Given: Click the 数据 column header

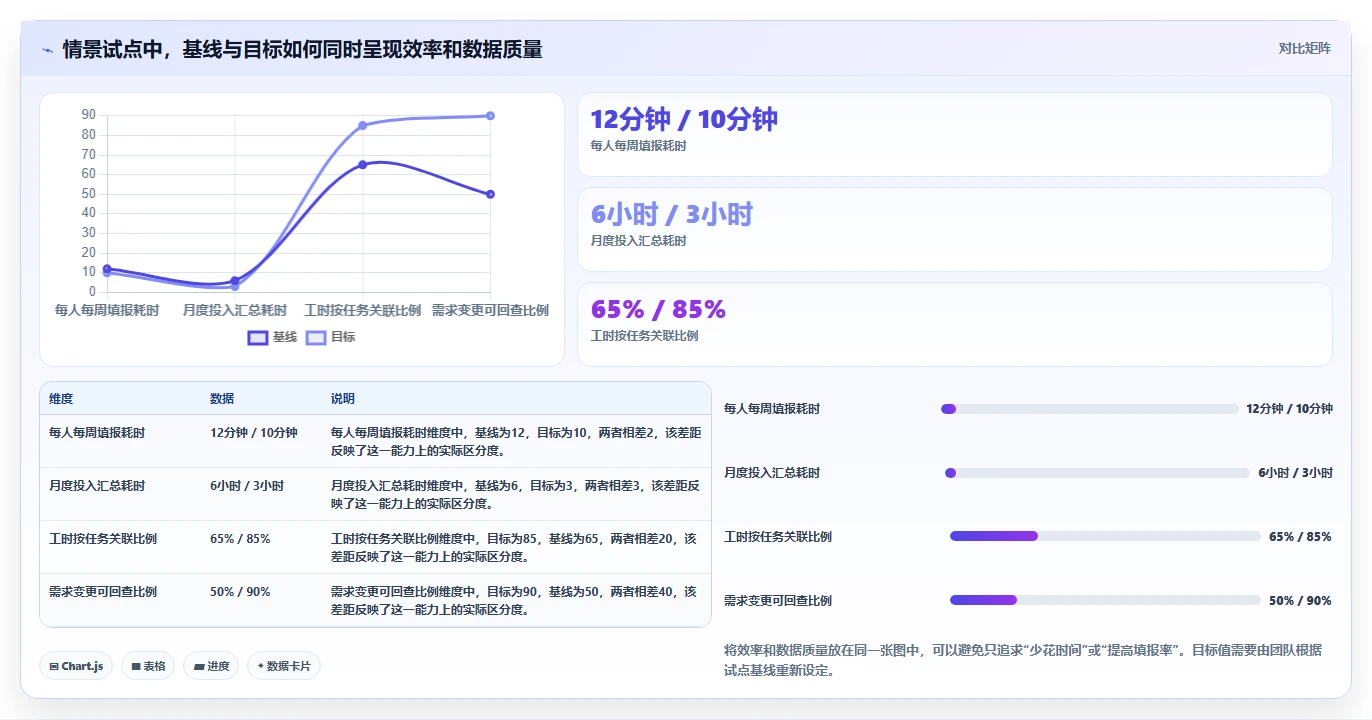Looking at the screenshot, I should click(x=222, y=399).
